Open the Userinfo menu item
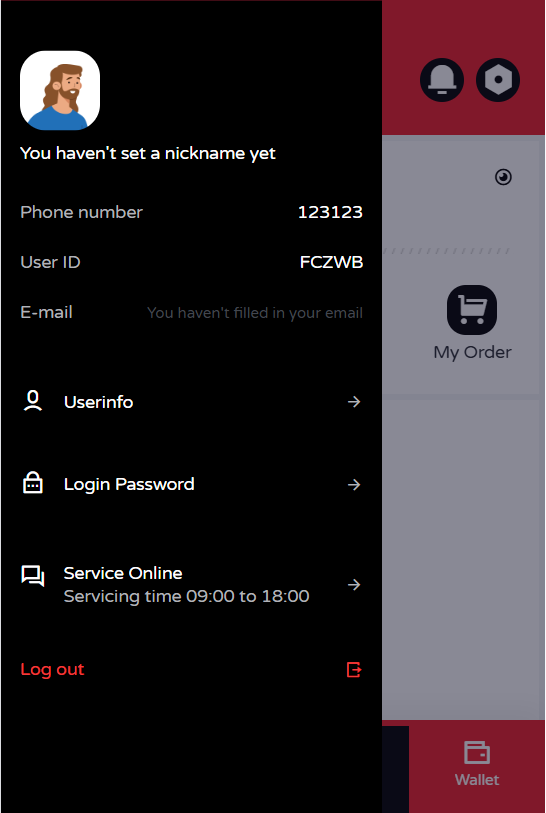Screen dimensions: 546x813 pos(191,402)
